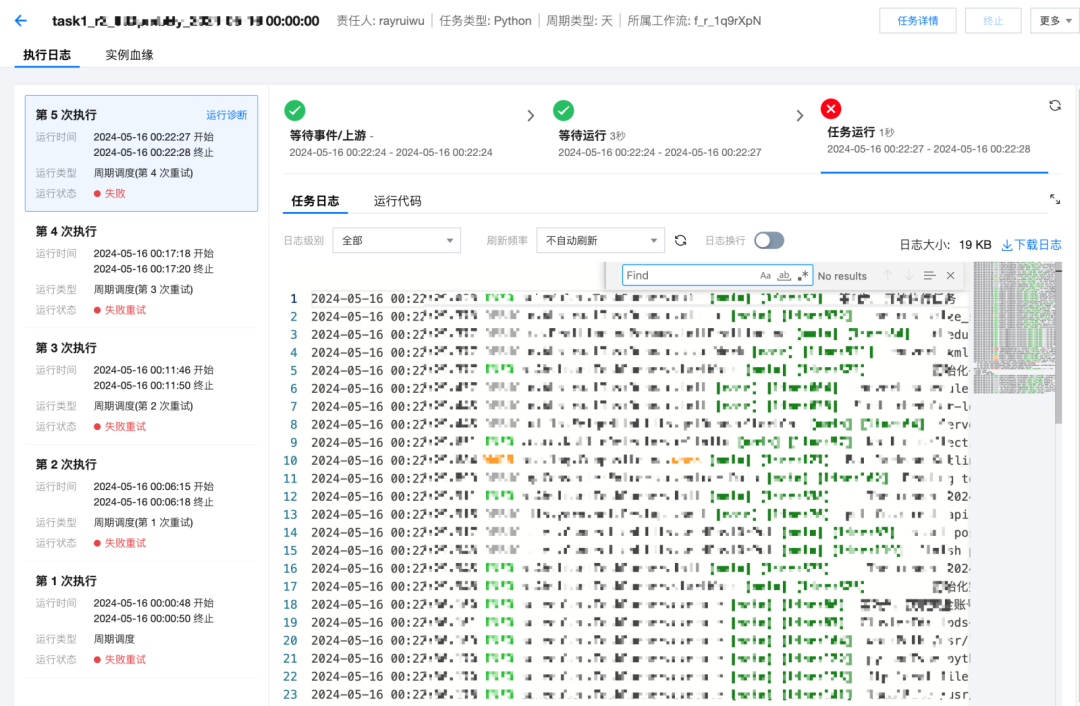Click in the Find input field
The height and width of the screenshot is (706, 1080).
(x=689, y=276)
